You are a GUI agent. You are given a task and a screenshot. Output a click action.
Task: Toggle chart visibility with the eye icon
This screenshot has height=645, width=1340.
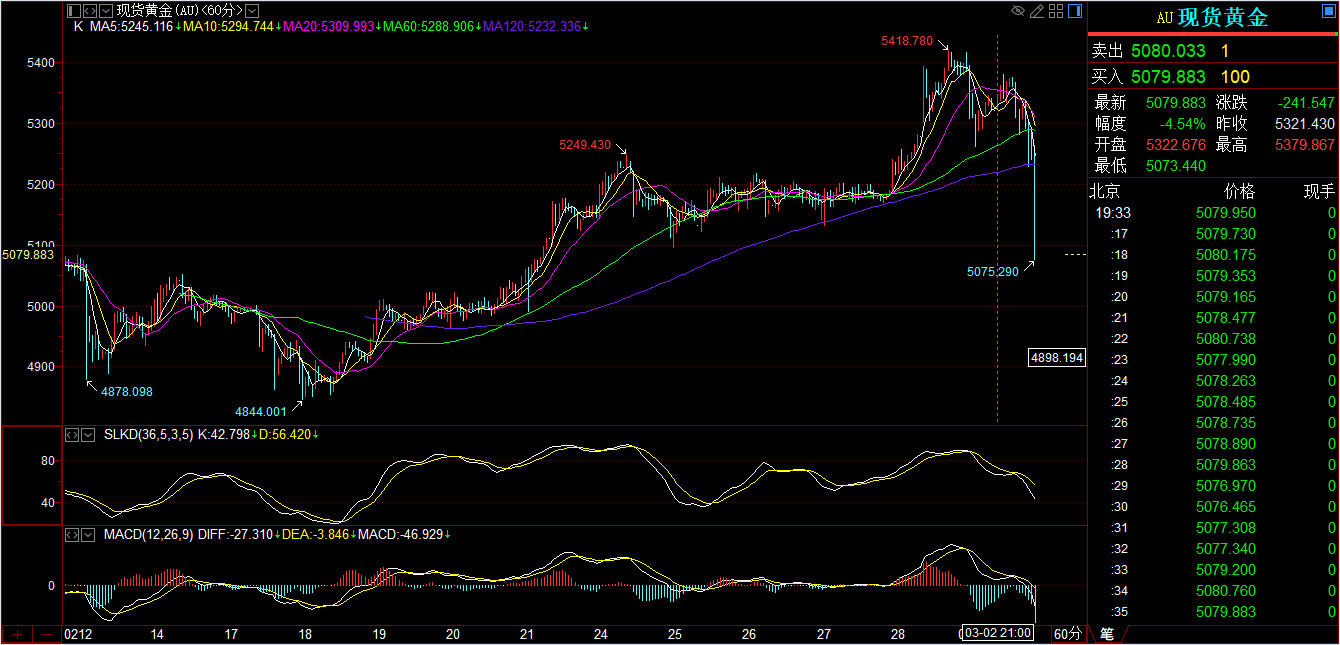point(1018,11)
